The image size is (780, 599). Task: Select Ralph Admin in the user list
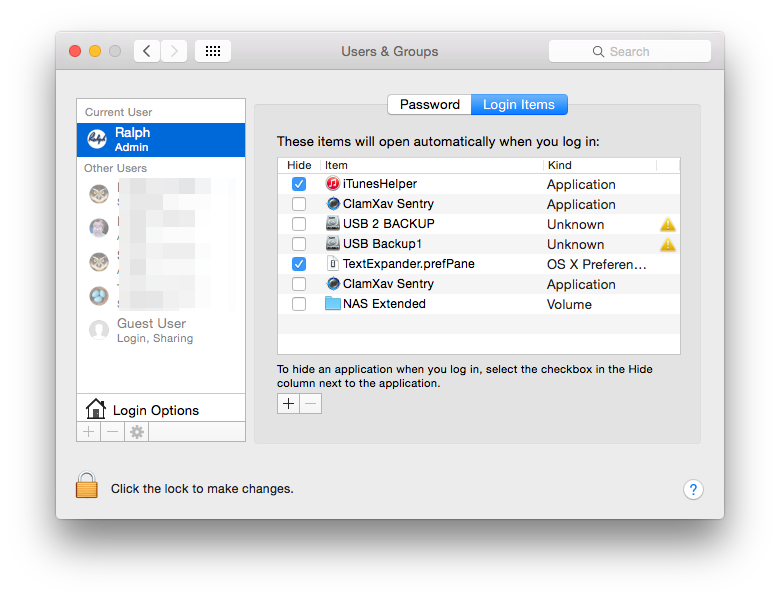click(161, 140)
